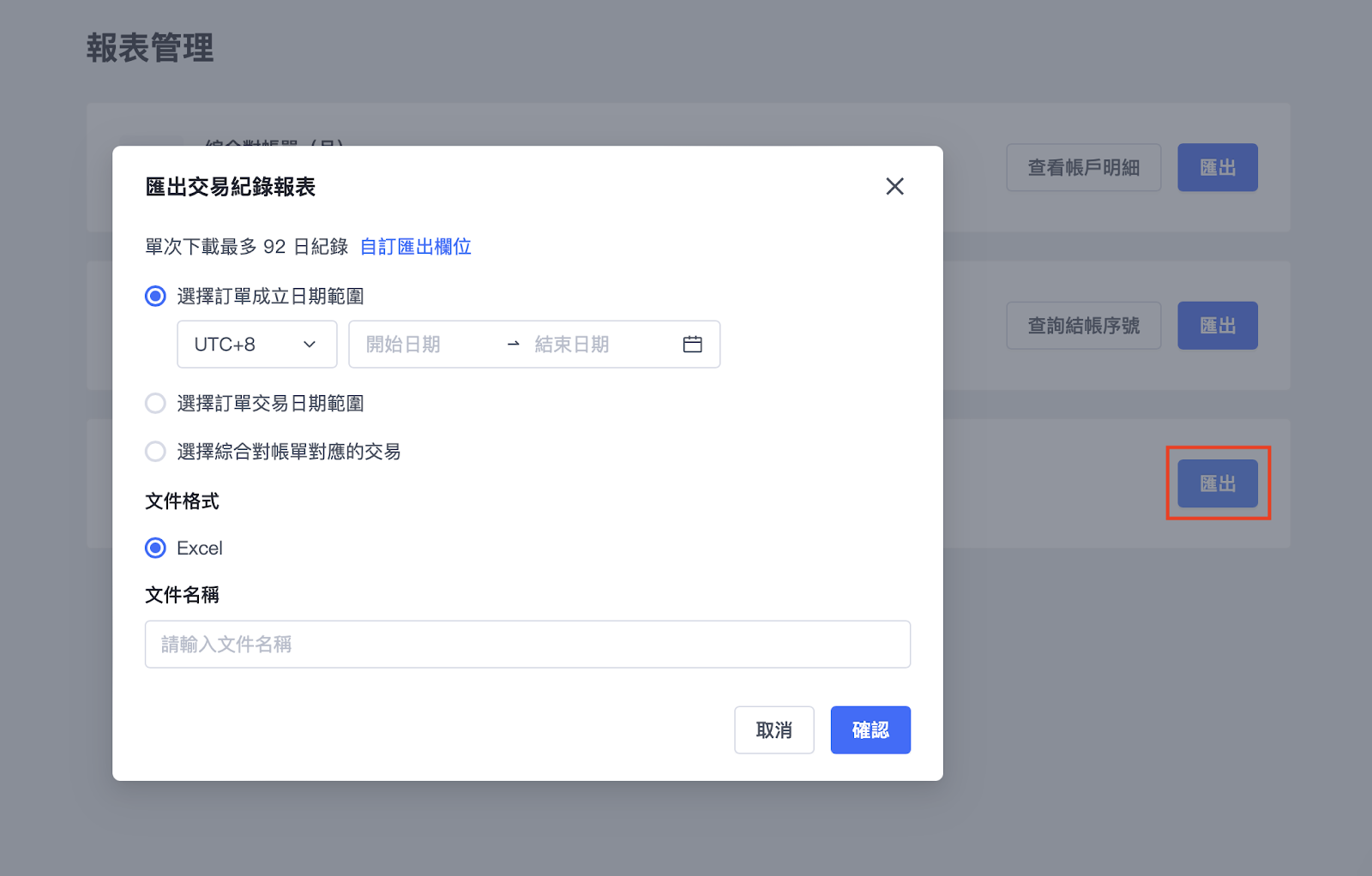Cancel the export with the 取消 button
Viewport: 1372px width, 876px height.
[773, 729]
